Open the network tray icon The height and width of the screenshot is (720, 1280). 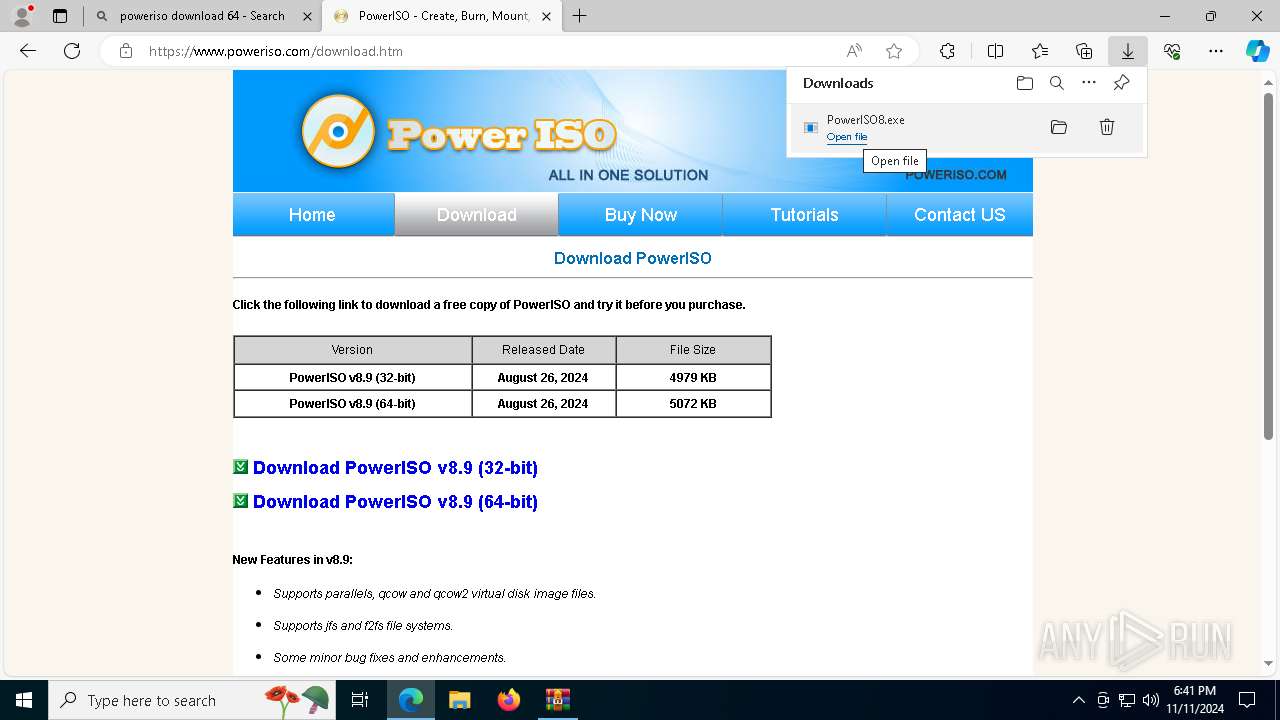point(1127,700)
